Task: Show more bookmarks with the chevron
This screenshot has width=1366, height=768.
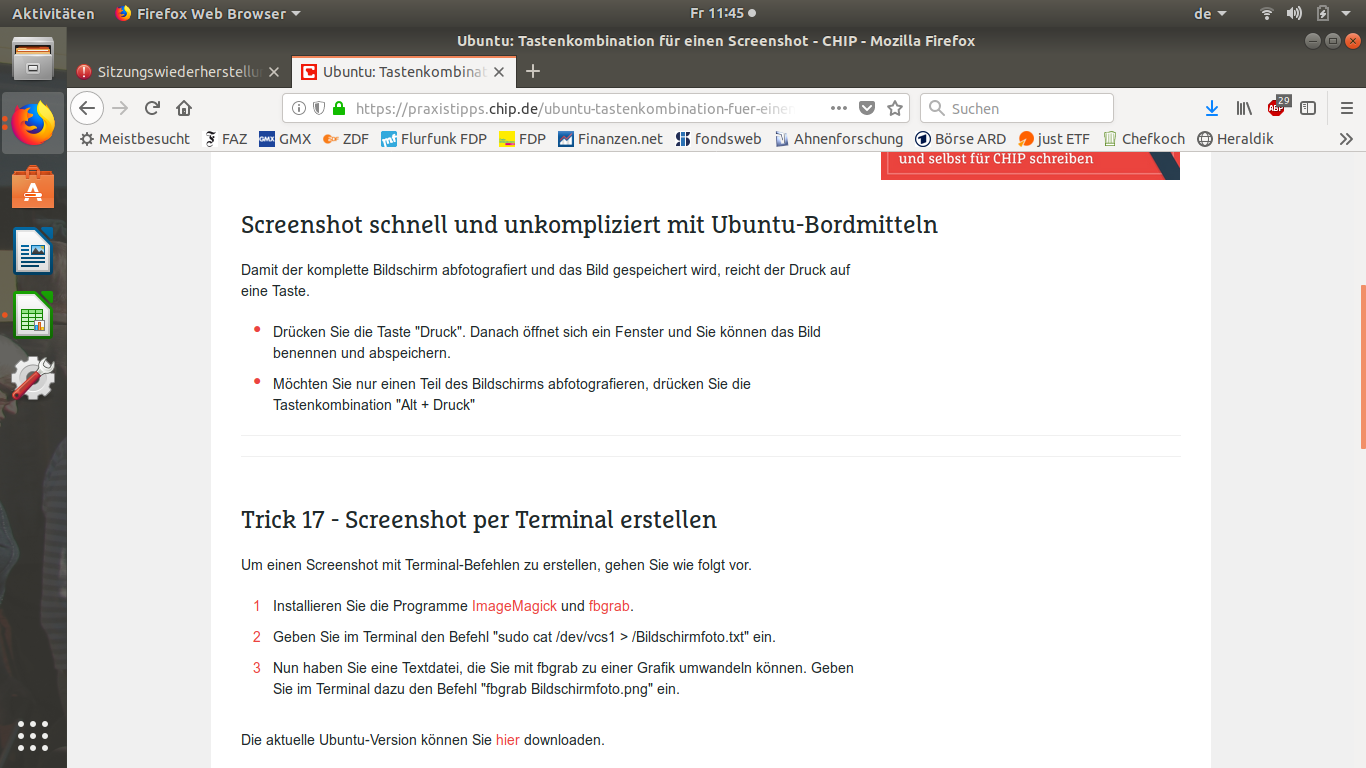Action: pyautogui.click(x=1346, y=139)
